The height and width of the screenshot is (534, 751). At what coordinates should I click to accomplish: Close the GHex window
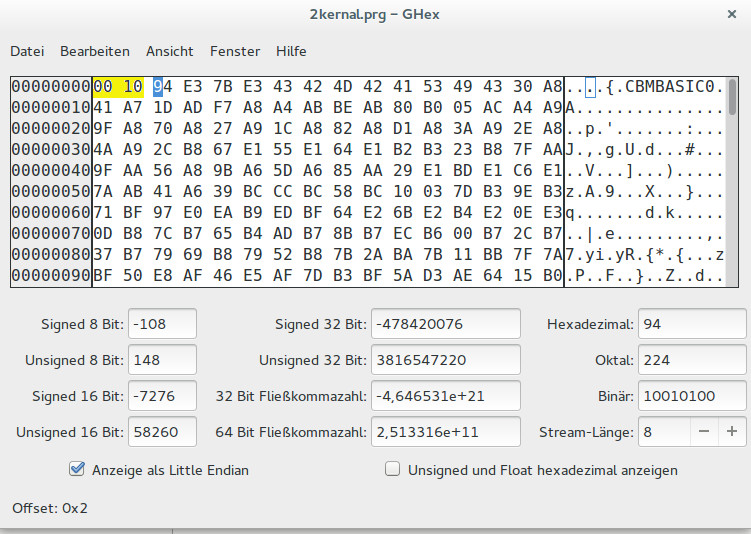(728, 15)
